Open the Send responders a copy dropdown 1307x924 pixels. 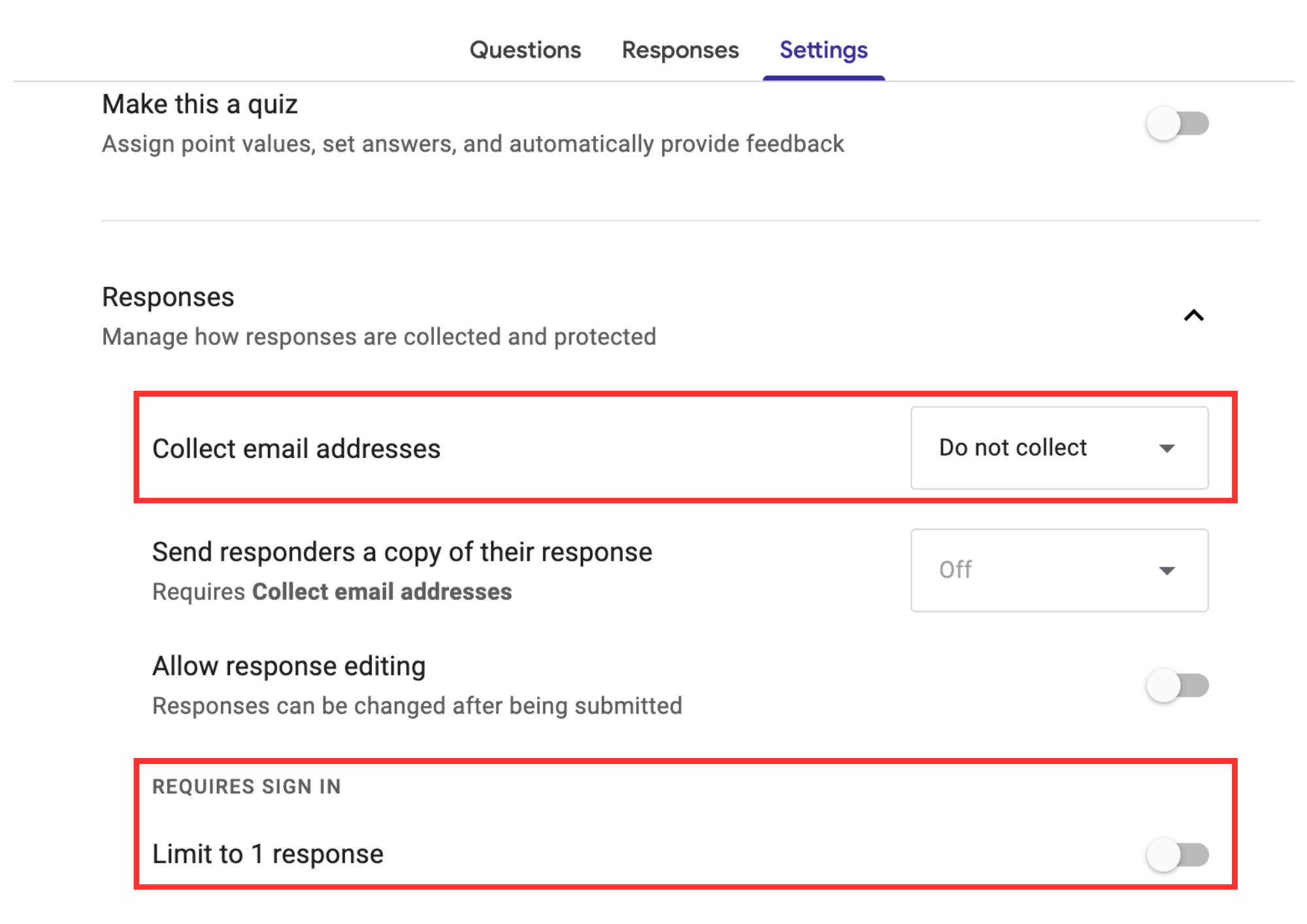(1059, 570)
